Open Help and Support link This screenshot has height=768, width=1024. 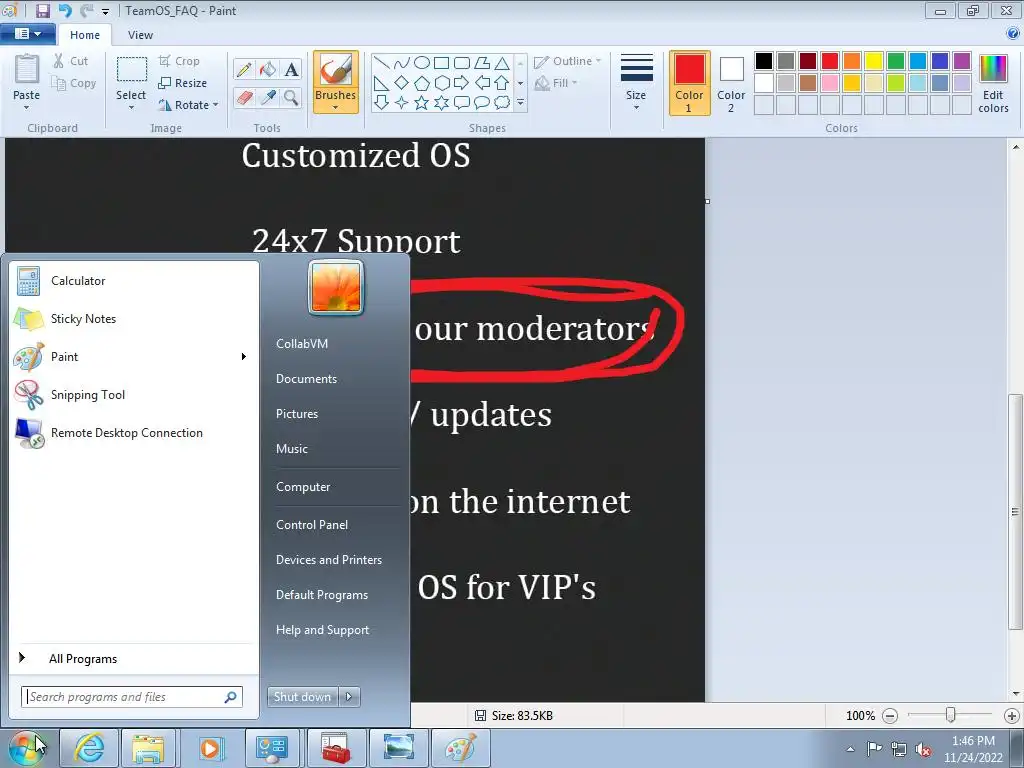(x=323, y=630)
